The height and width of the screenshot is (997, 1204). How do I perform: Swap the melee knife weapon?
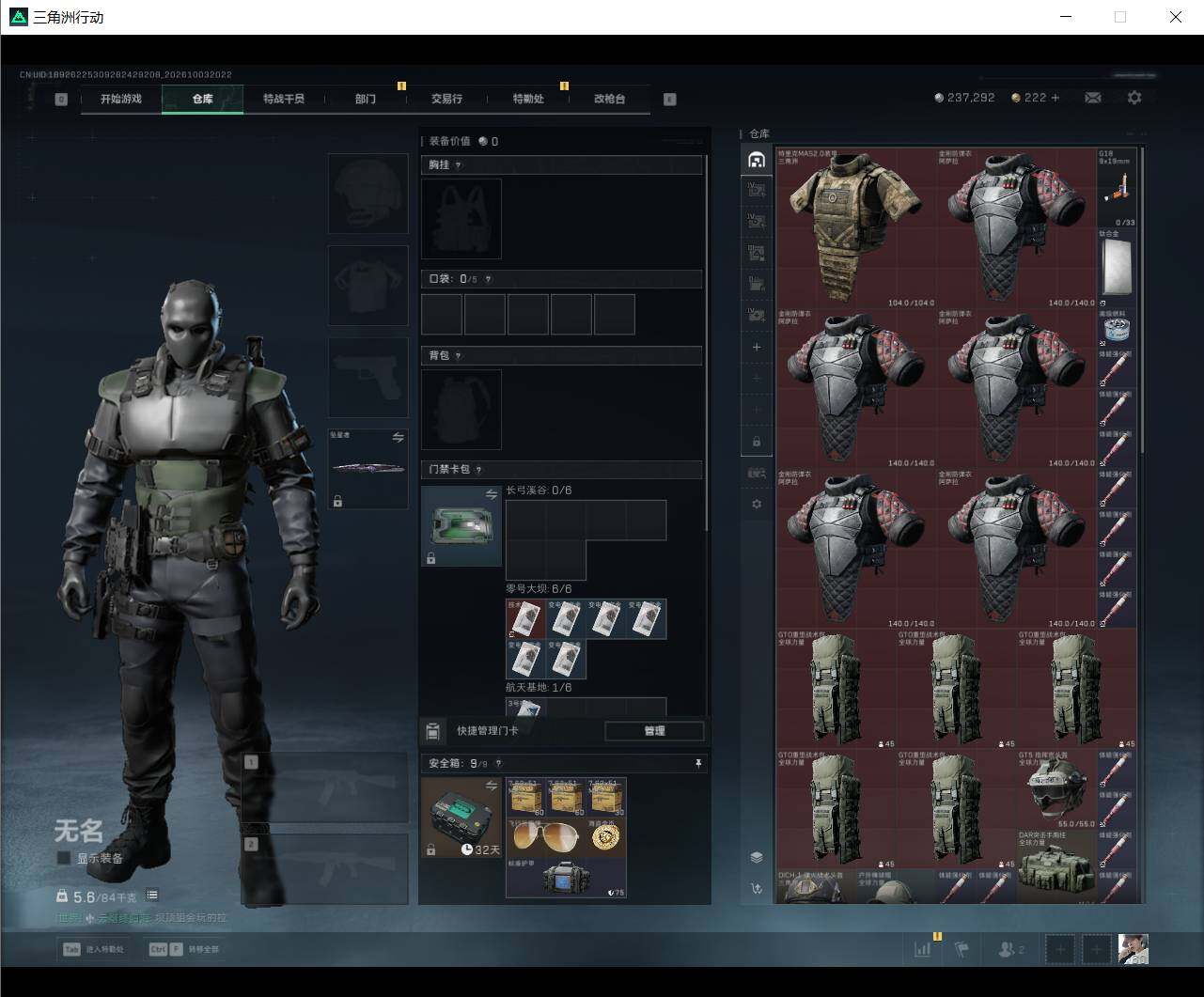pyautogui.click(x=399, y=437)
